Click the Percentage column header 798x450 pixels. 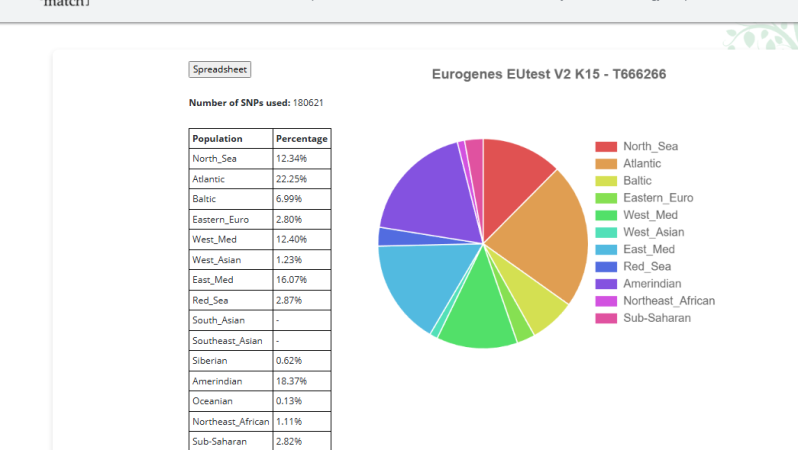click(x=302, y=138)
